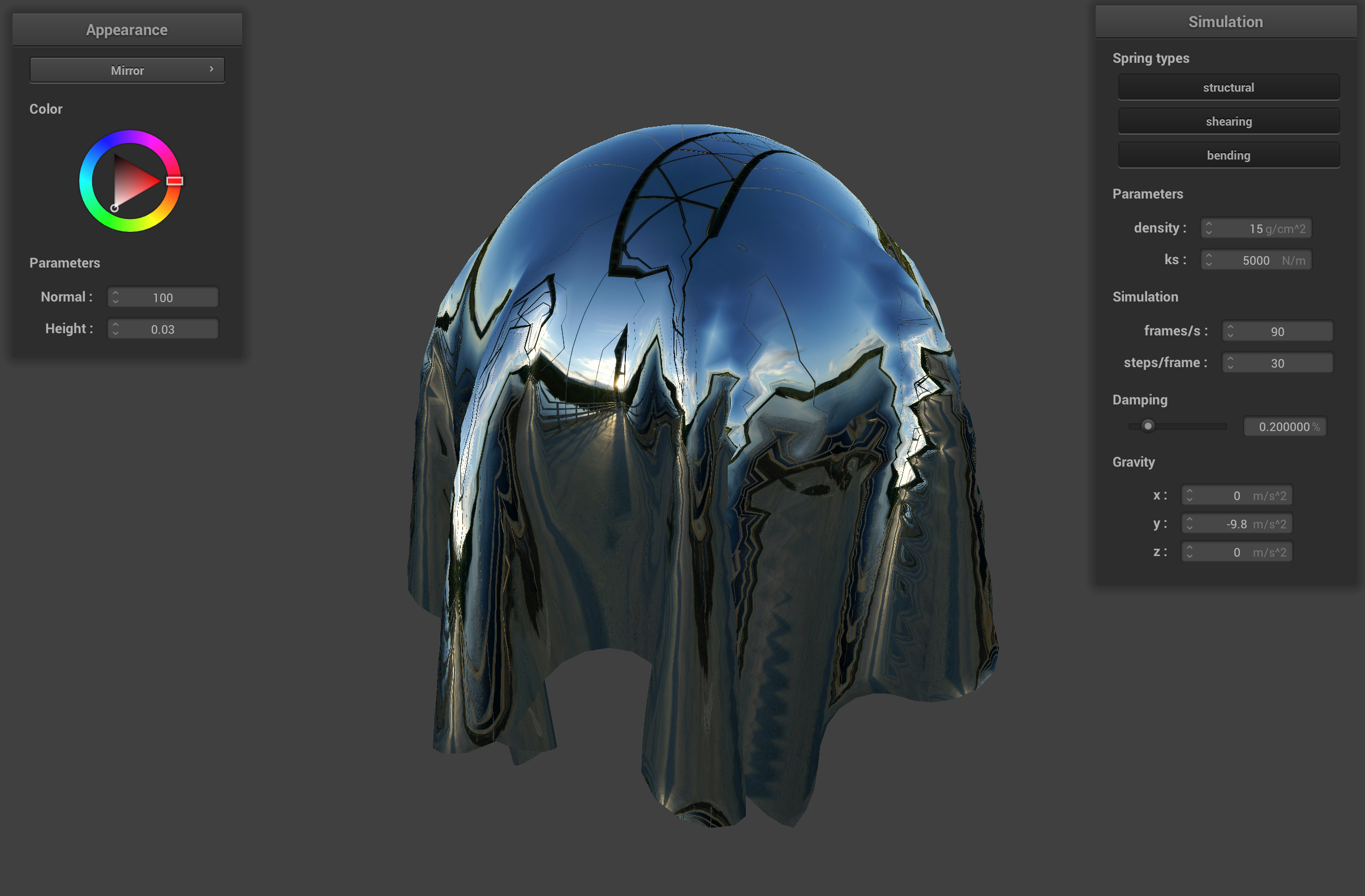
Task: Toggle the structural spring type
Action: 1228,87
